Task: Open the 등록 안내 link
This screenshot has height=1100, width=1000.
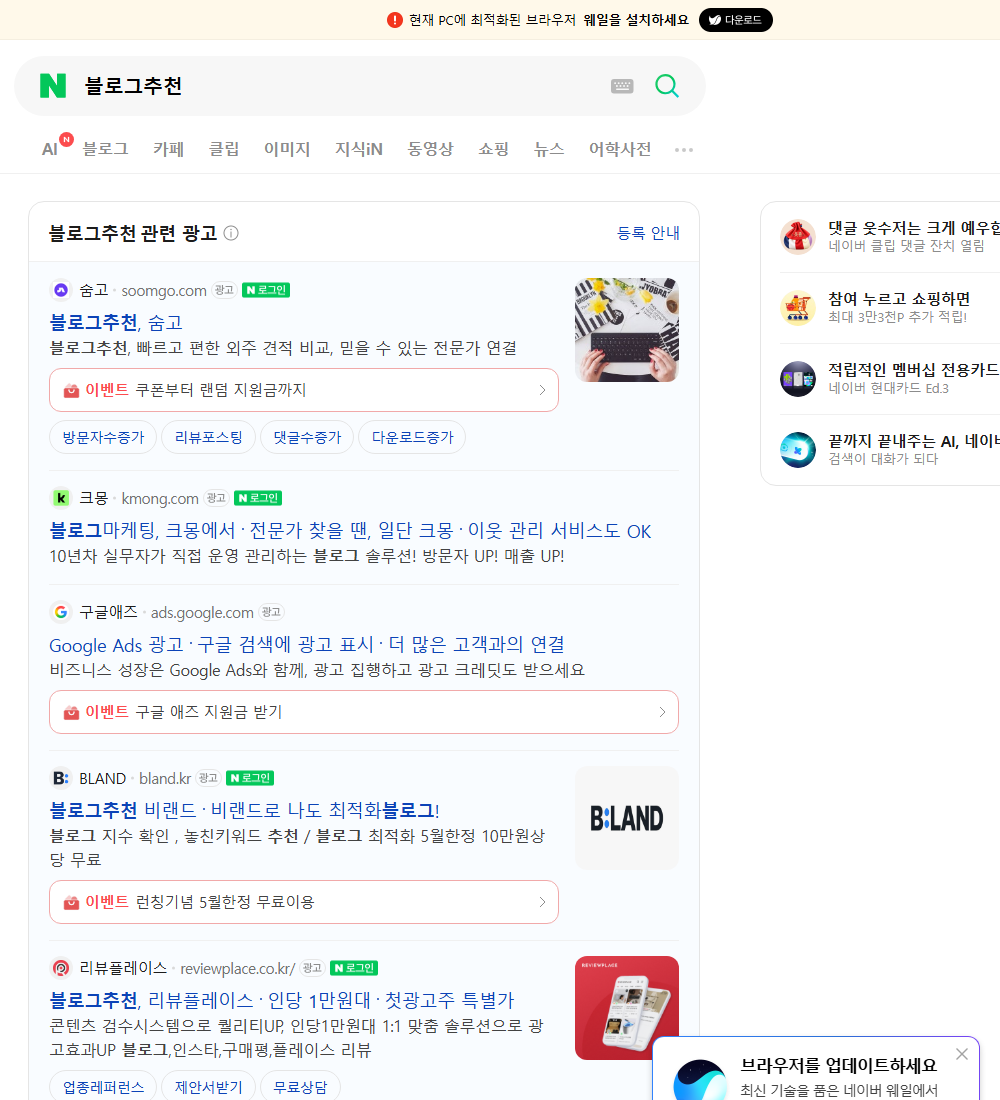Action: (x=648, y=233)
